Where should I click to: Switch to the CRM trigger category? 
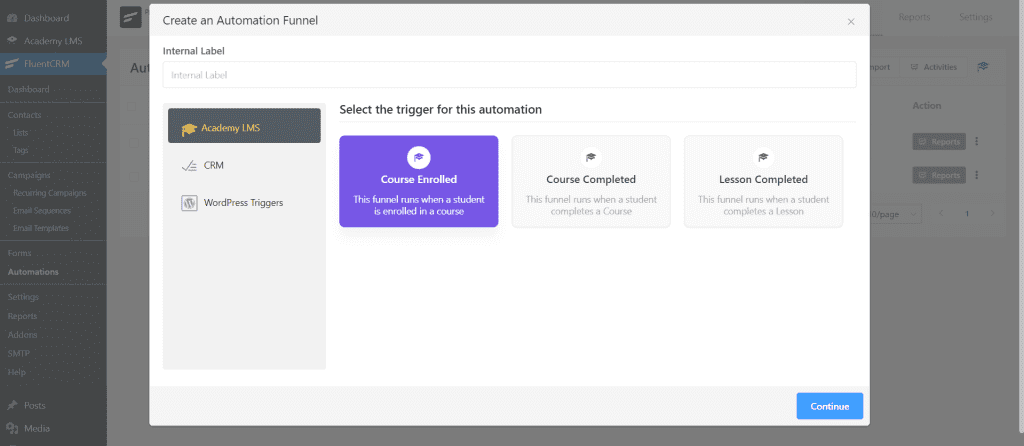tap(244, 166)
